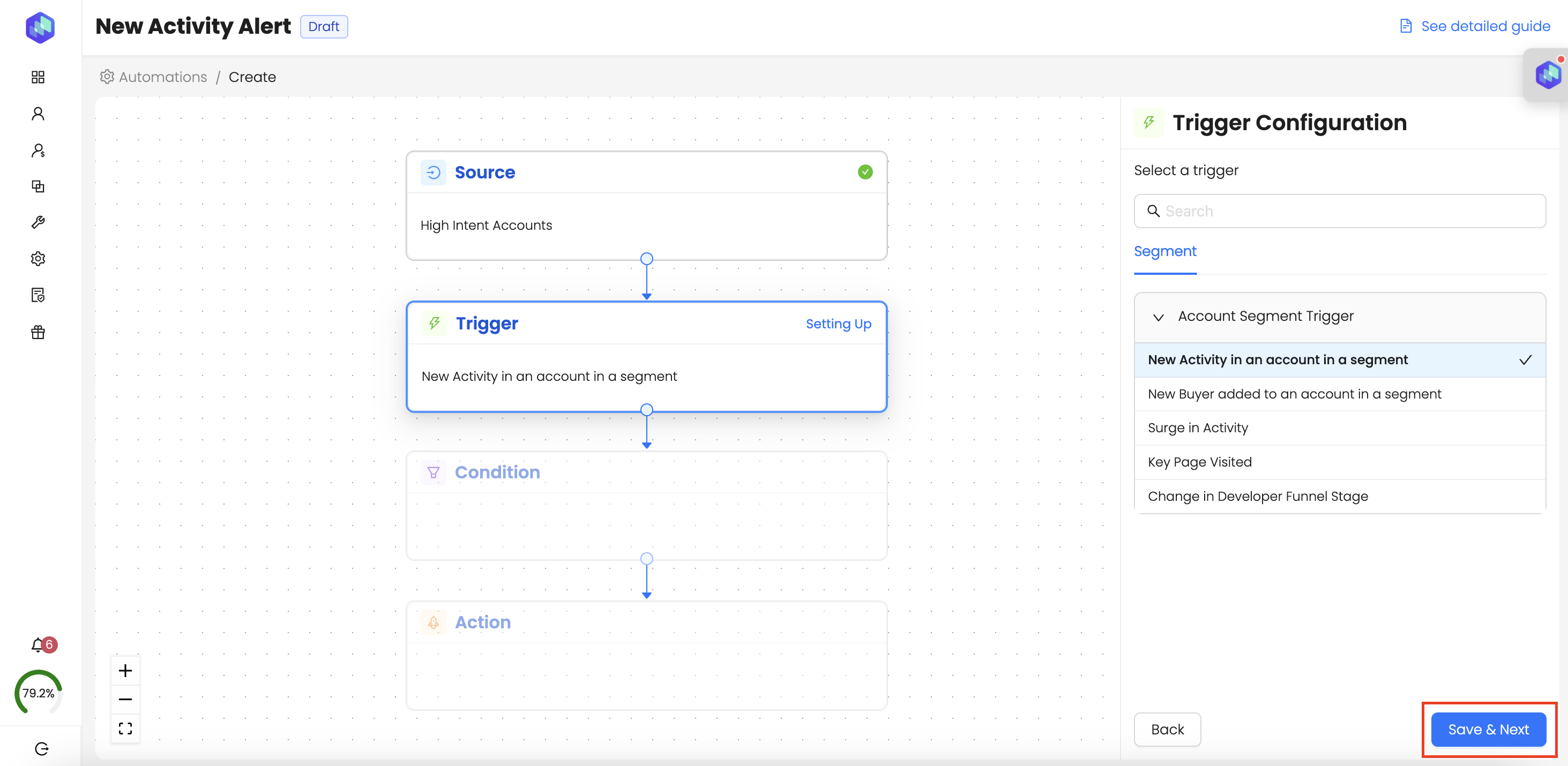1568x766 pixels.
Task: Switch to the Segment tab
Action: pyautogui.click(x=1164, y=251)
